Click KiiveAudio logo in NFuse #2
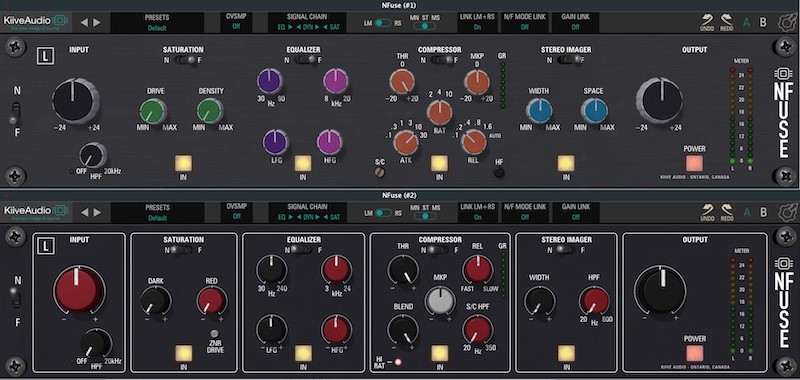 pos(36,212)
